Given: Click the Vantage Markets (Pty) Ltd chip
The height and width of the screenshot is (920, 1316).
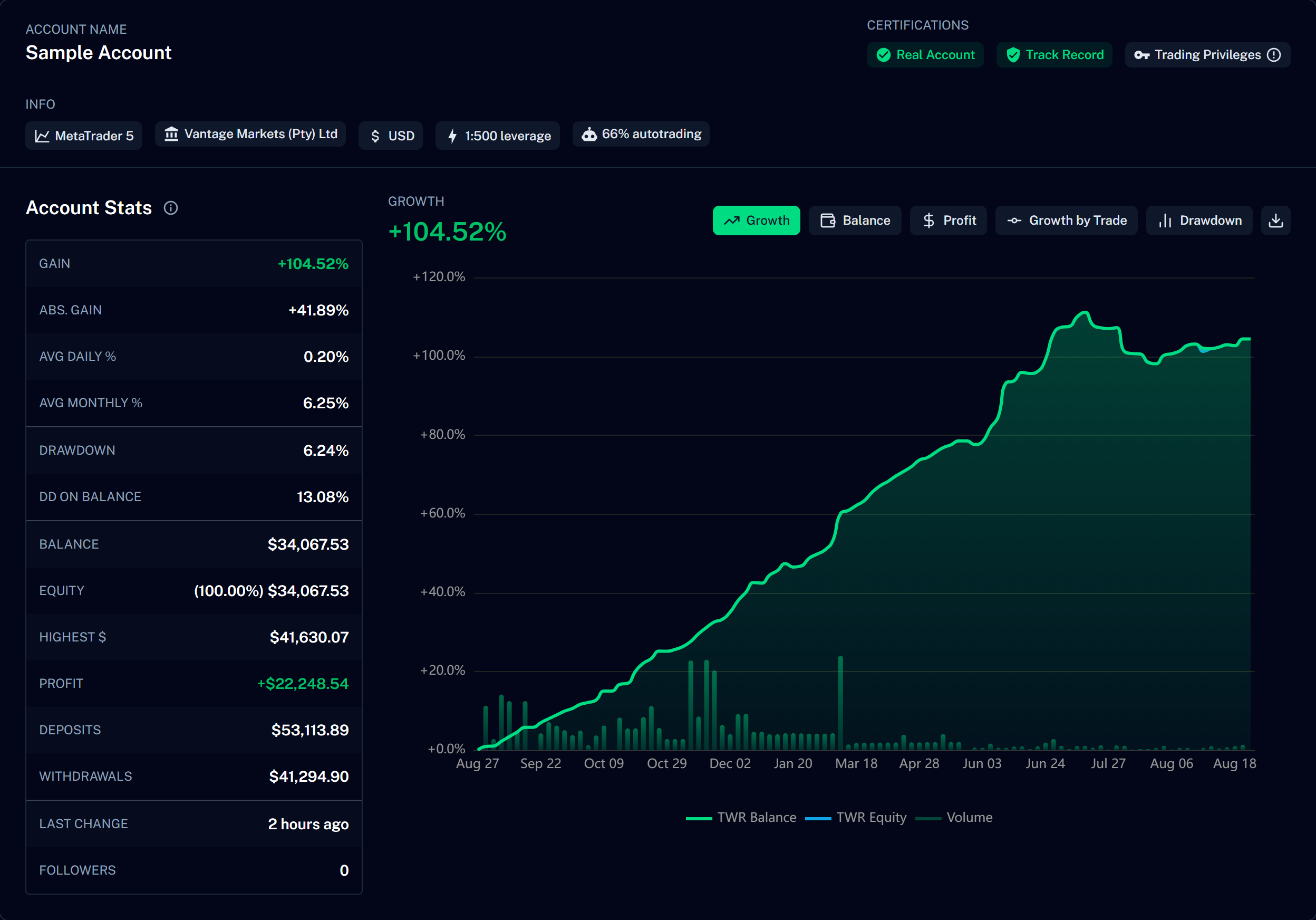Looking at the screenshot, I should 250,134.
